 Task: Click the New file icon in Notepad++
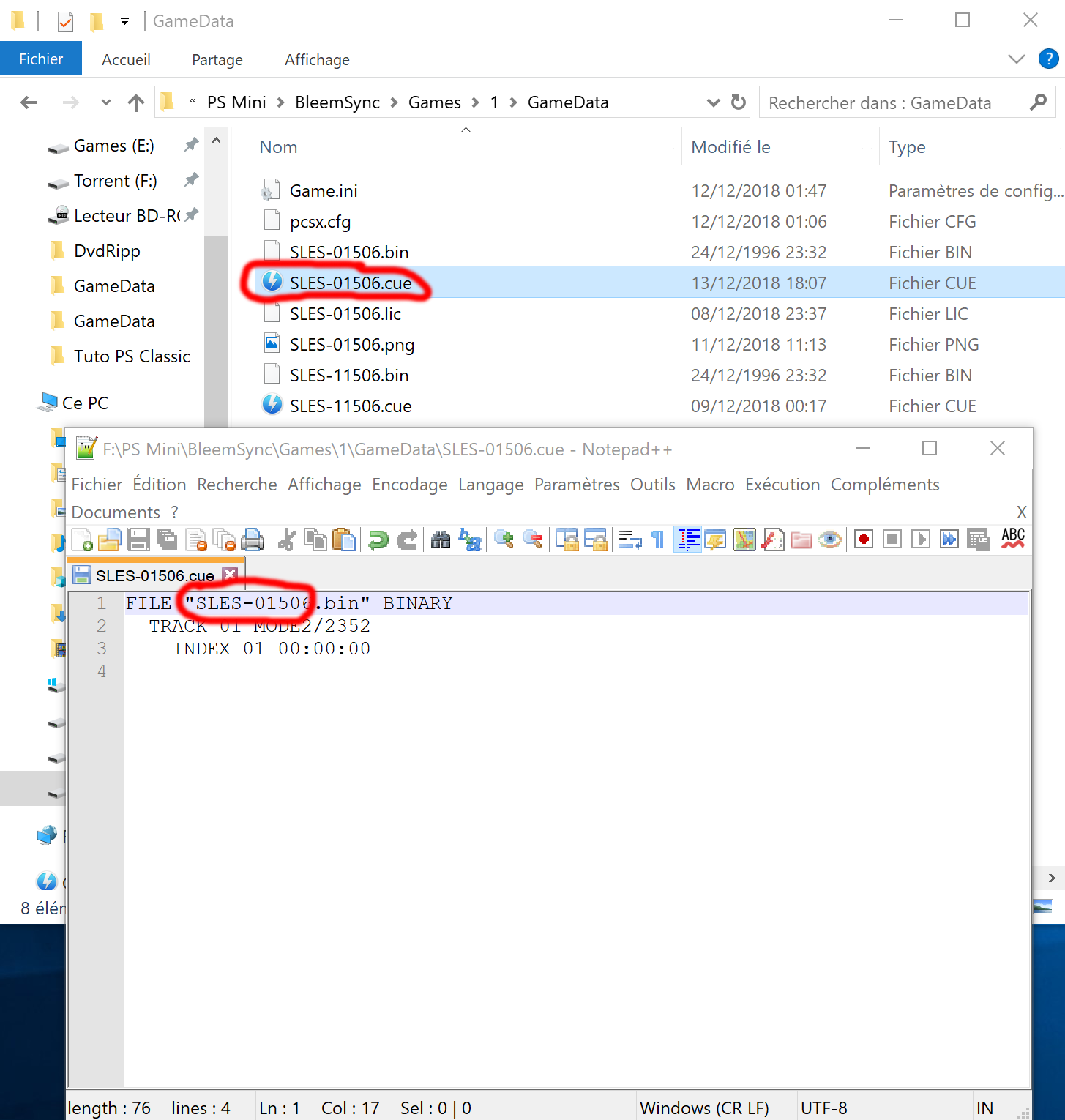pyautogui.click(x=82, y=540)
